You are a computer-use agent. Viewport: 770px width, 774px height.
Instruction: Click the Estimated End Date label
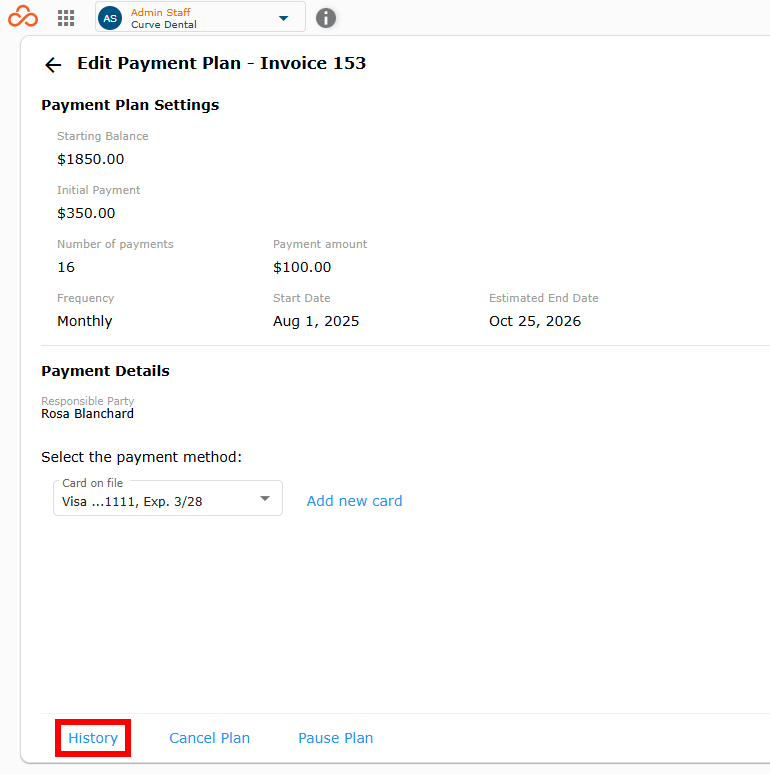coord(543,298)
